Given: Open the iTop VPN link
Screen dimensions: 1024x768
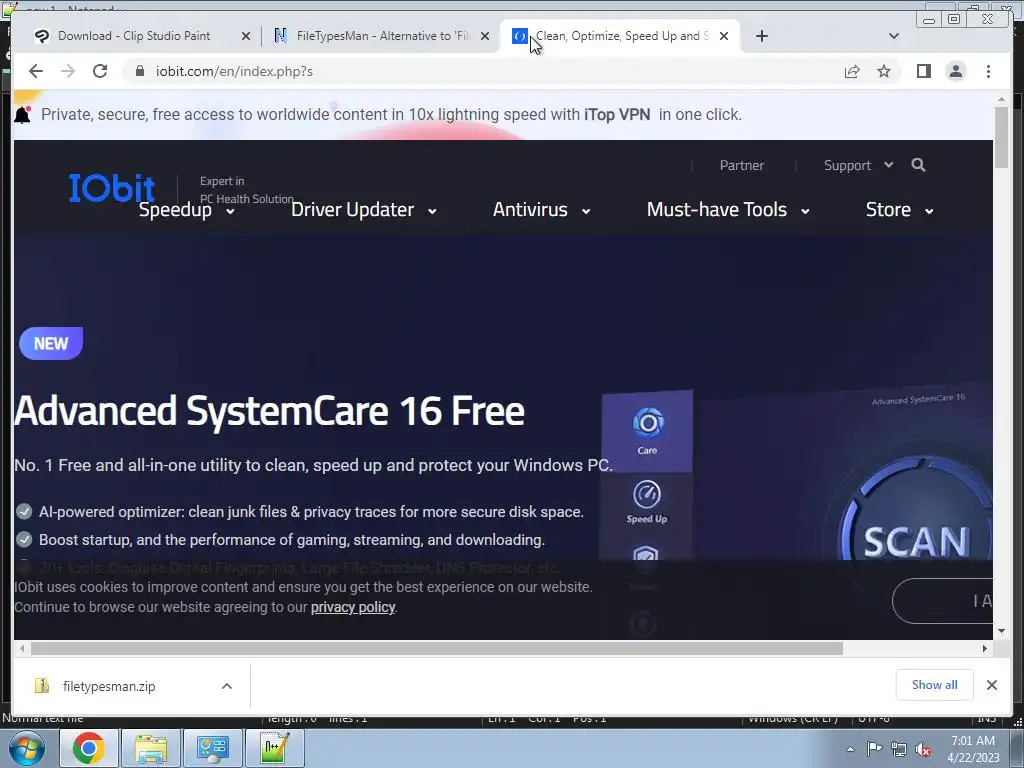Looking at the screenshot, I should click(x=616, y=114).
